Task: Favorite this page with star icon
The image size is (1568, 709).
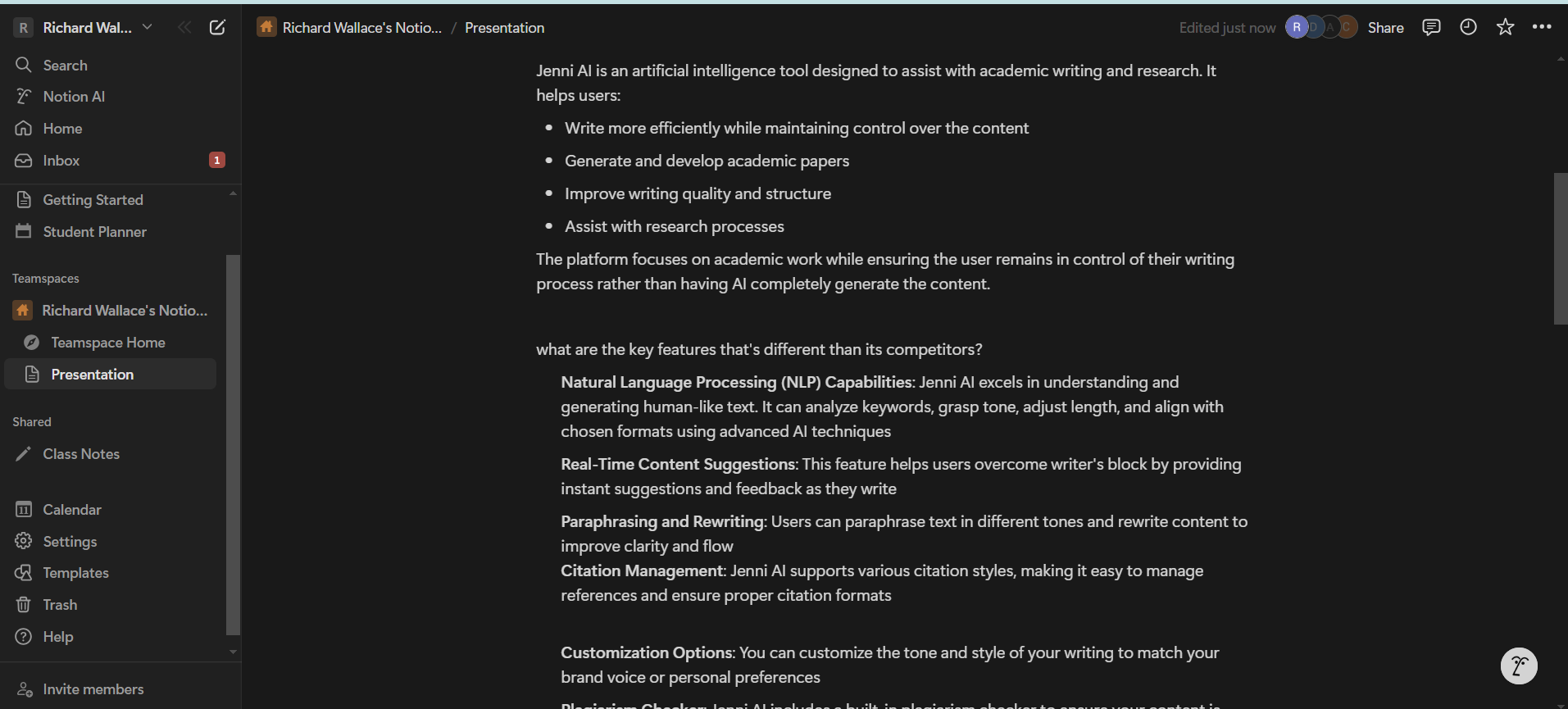Action: [x=1505, y=27]
